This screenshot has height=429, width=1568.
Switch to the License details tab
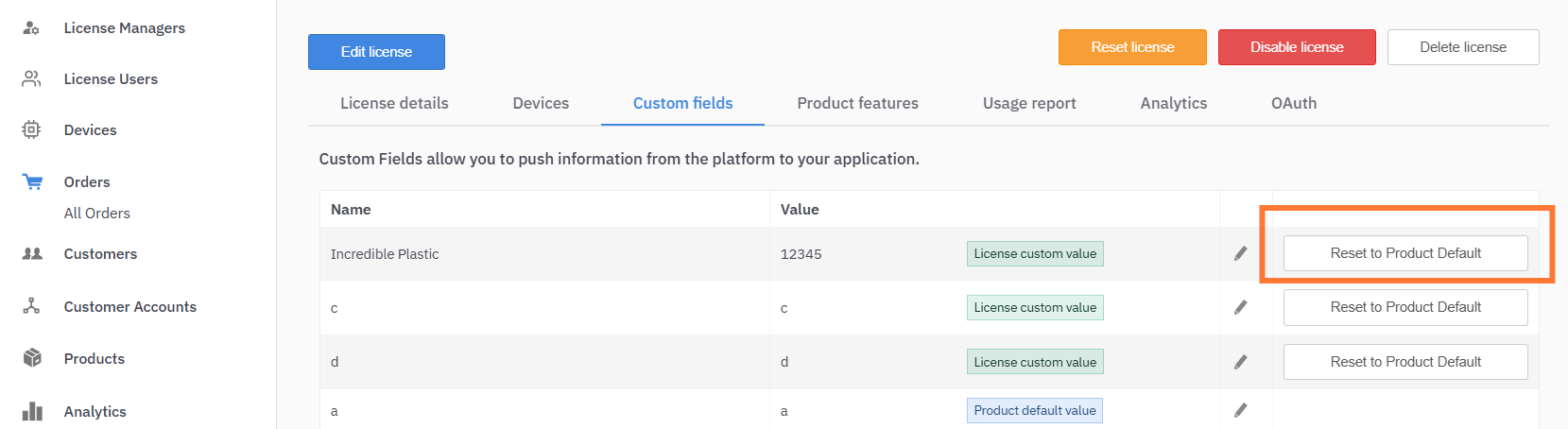(394, 103)
